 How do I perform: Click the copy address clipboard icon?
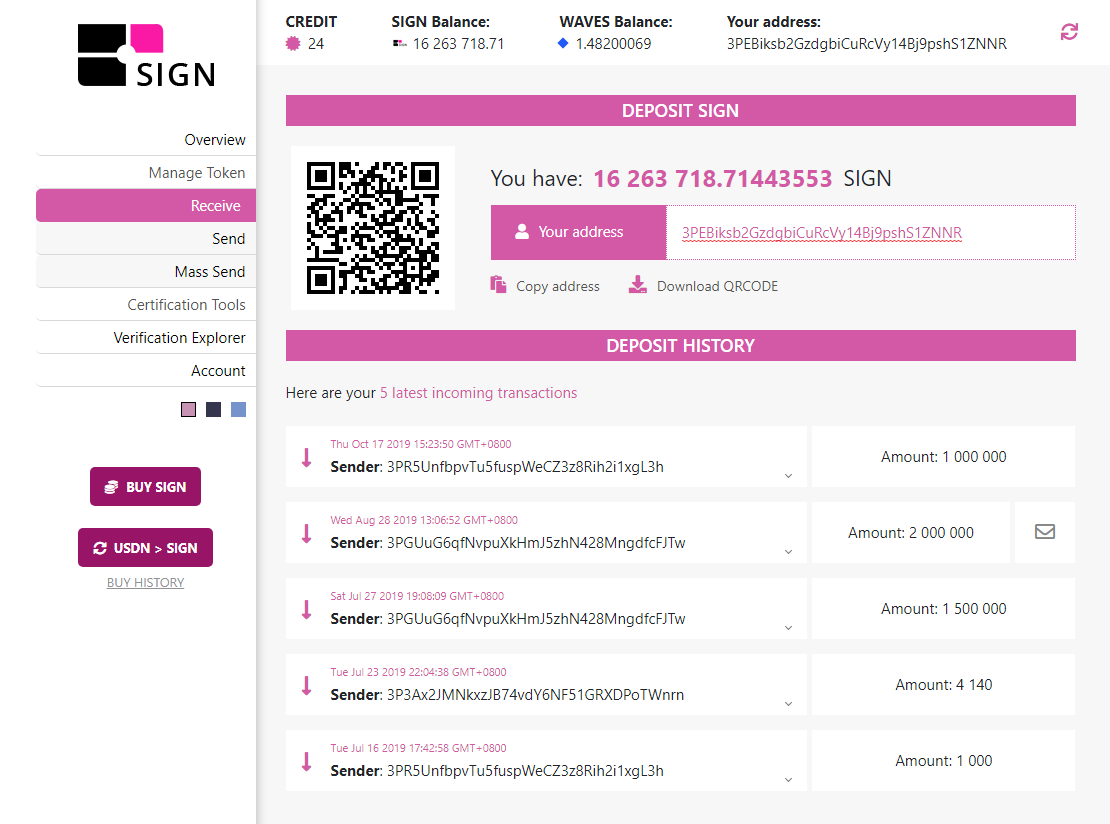[x=498, y=285]
